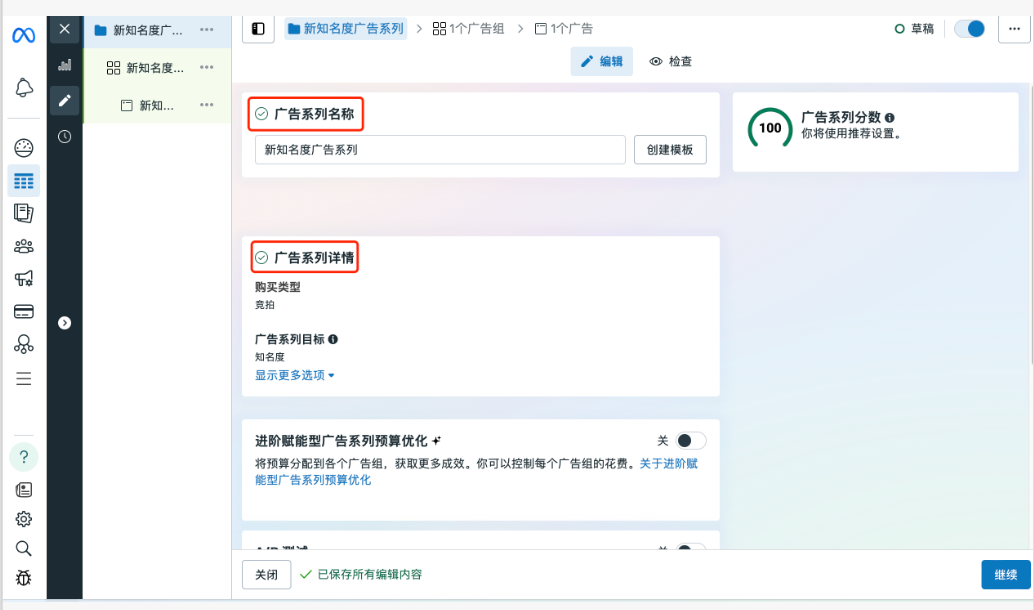The image size is (1034, 610).
Task: Open the notifications bell icon
Action: click(x=24, y=88)
